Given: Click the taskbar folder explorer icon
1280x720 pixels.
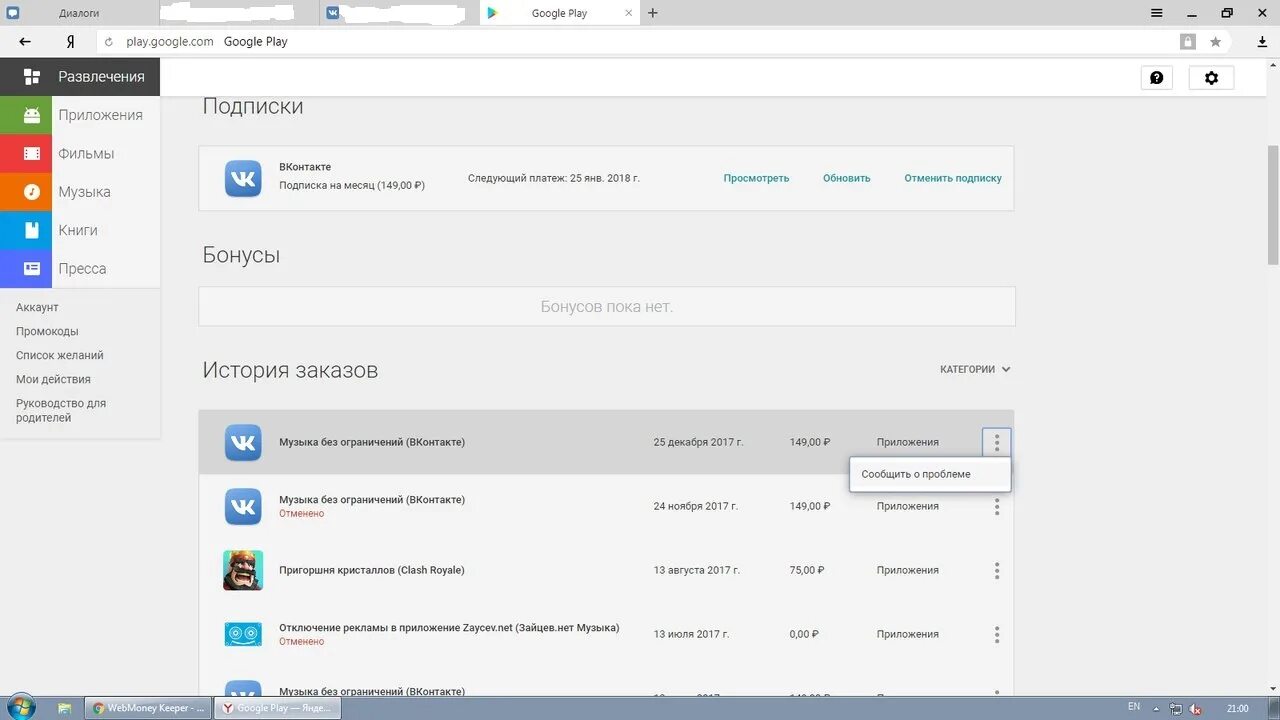Looking at the screenshot, I should click(64, 708).
